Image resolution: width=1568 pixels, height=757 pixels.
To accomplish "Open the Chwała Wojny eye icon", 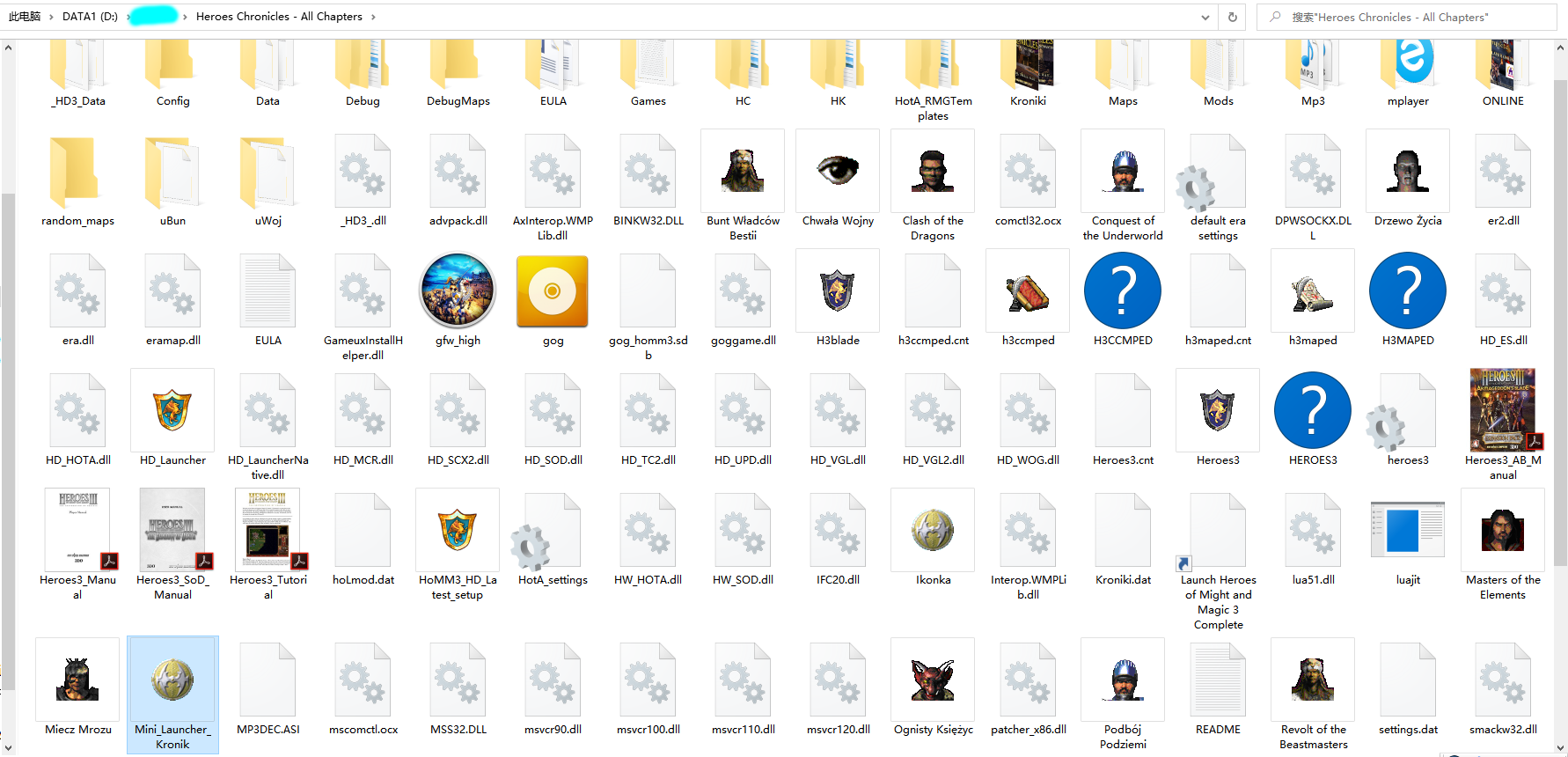I will click(838, 171).
